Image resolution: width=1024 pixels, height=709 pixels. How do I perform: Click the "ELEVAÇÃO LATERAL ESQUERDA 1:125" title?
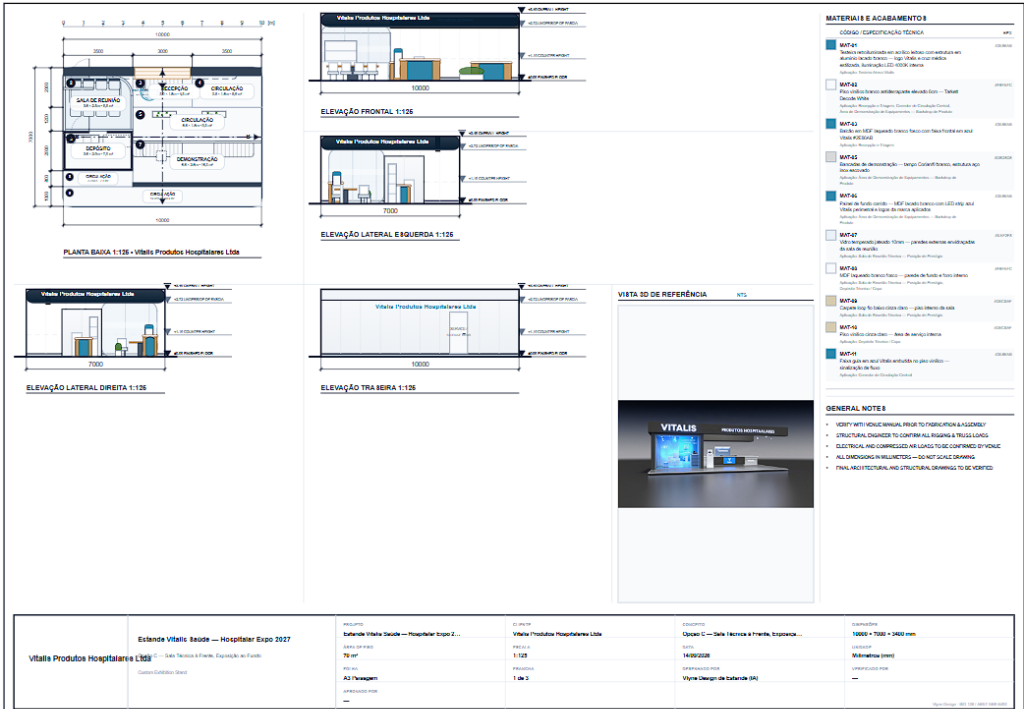point(387,234)
